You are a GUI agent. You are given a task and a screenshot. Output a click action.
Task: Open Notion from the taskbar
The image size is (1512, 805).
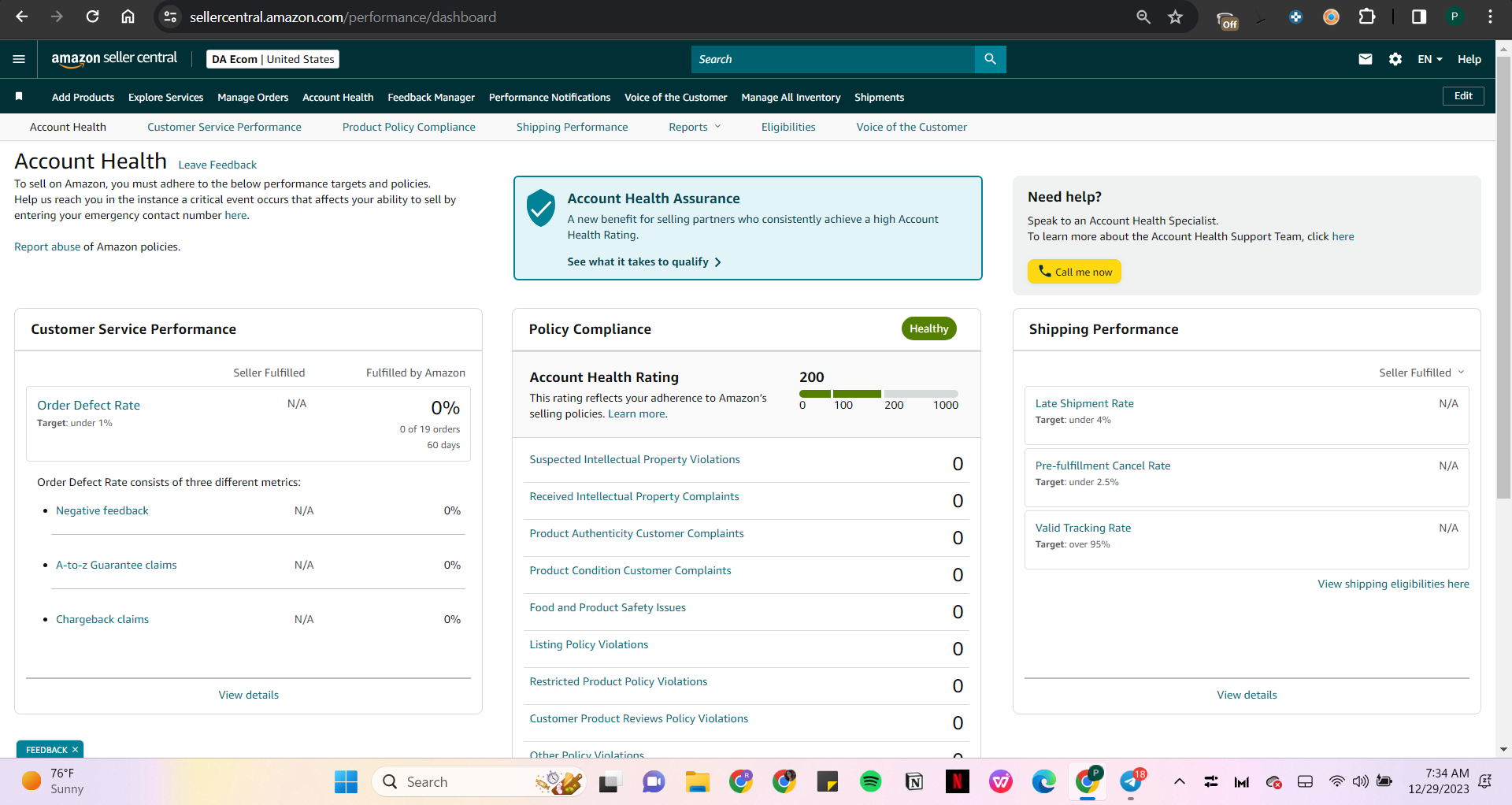(913, 781)
